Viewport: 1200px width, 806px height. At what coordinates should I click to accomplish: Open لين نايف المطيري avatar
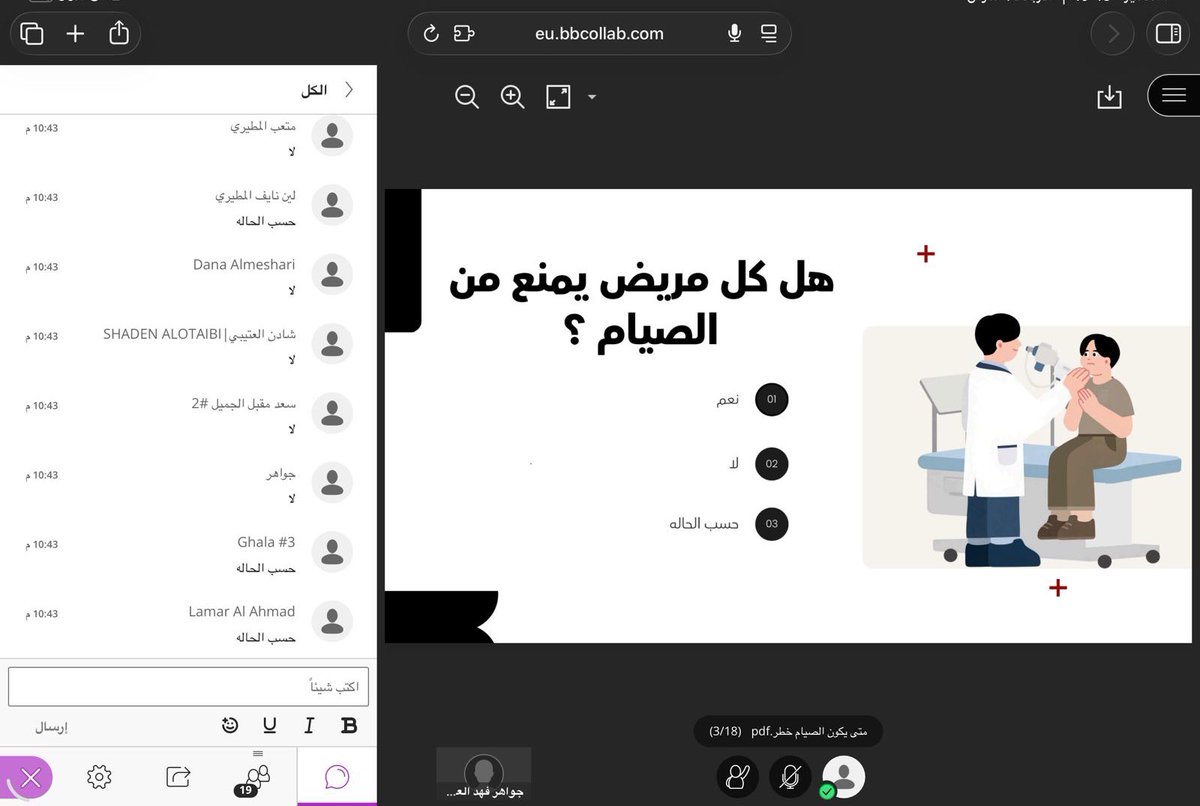click(332, 204)
